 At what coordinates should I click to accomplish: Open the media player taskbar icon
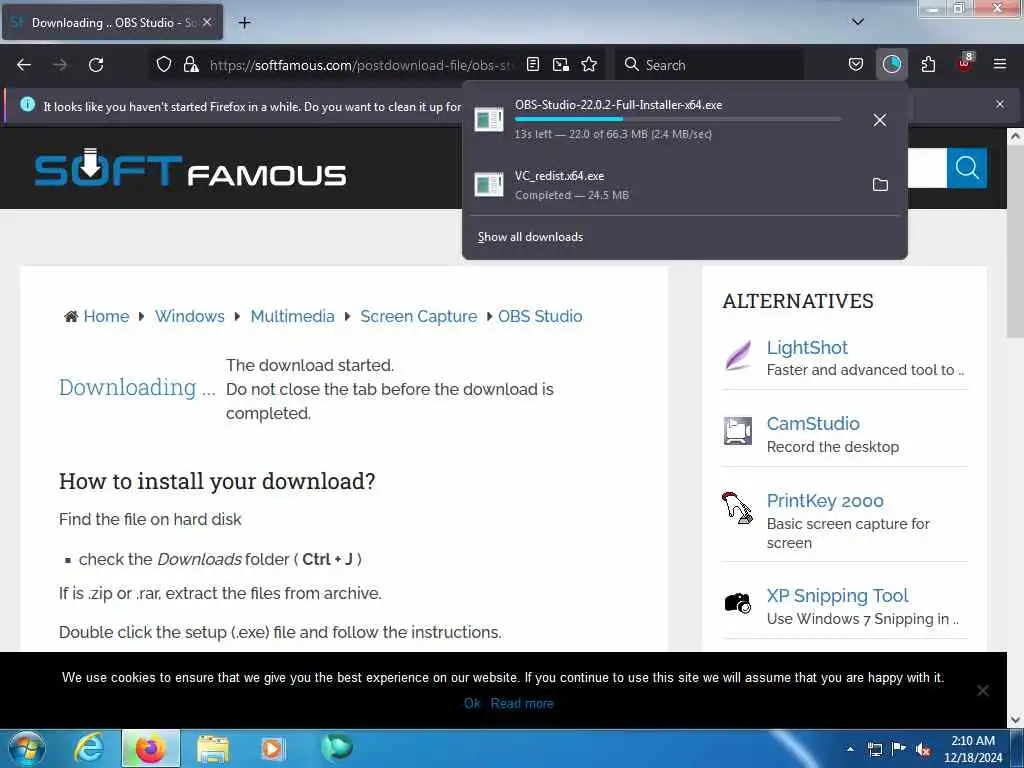[273, 748]
